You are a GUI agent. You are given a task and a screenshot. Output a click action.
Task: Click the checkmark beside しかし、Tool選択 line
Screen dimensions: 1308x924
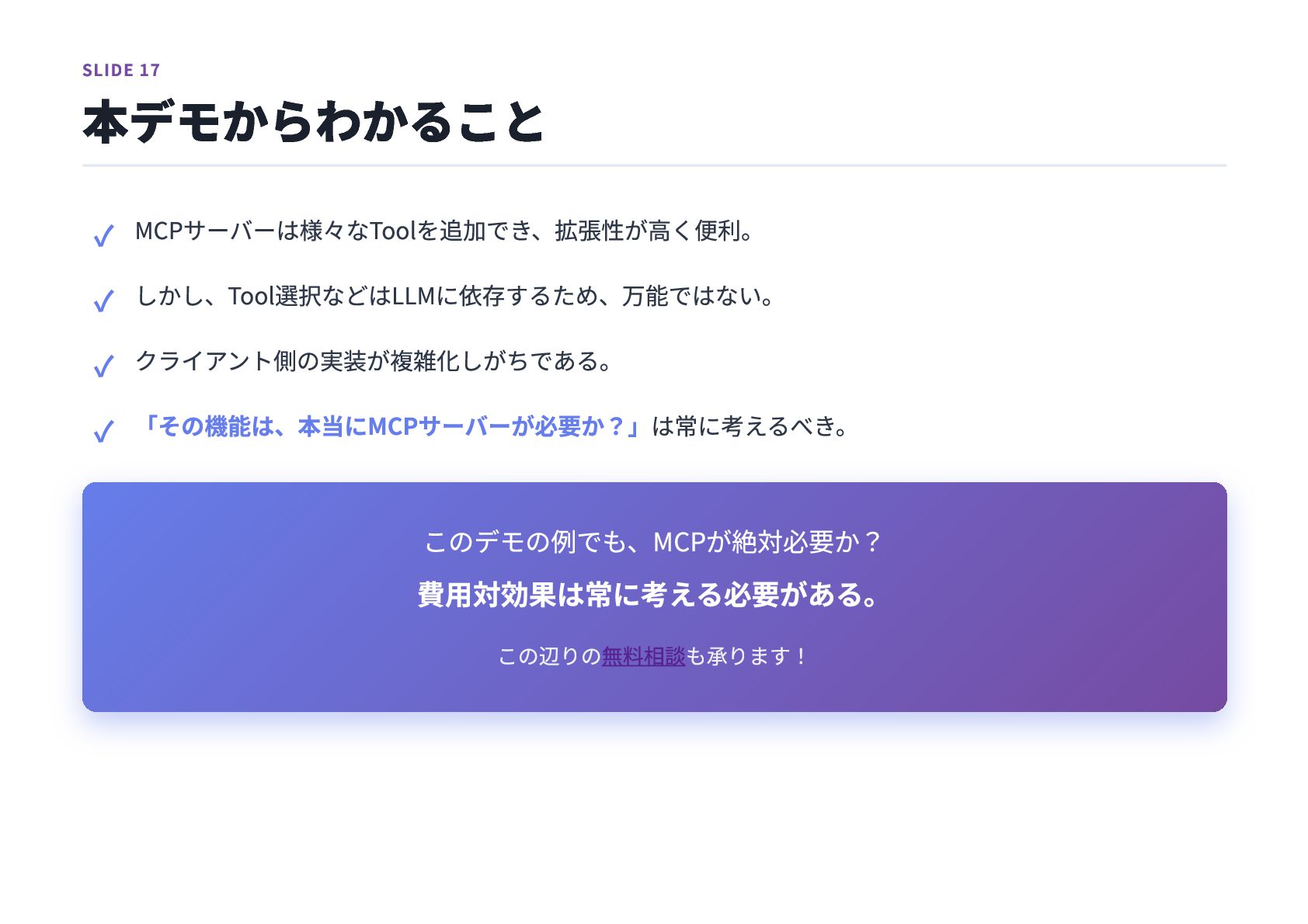(x=103, y=300)
